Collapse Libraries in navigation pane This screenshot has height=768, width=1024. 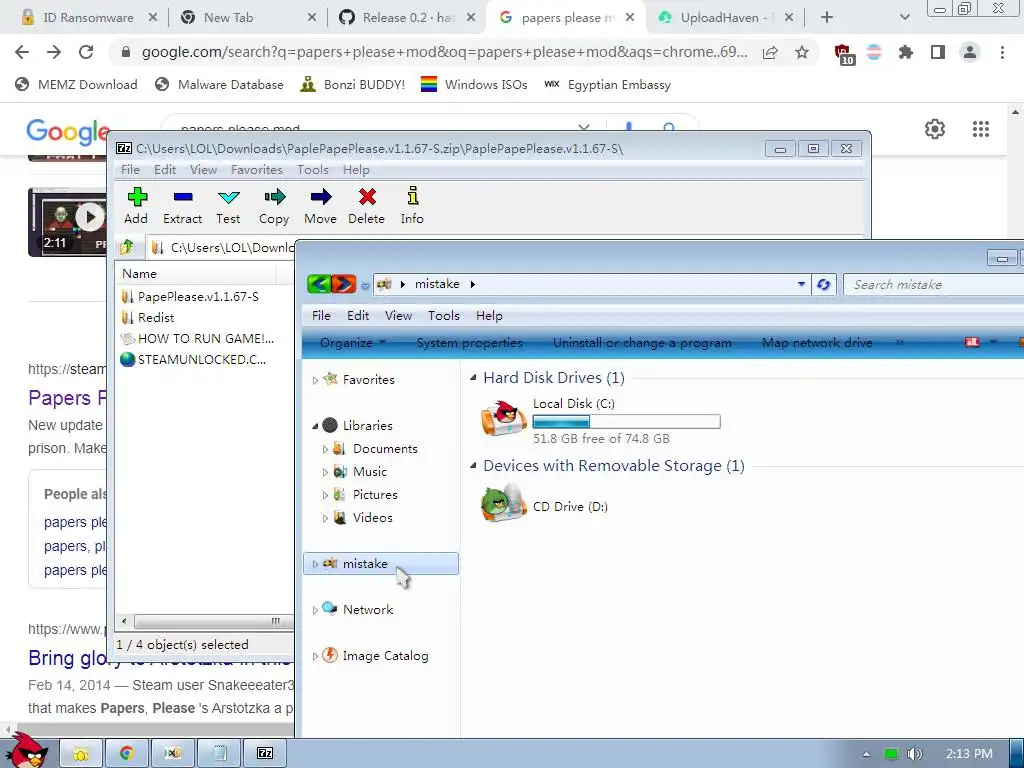tap(315, 426)
